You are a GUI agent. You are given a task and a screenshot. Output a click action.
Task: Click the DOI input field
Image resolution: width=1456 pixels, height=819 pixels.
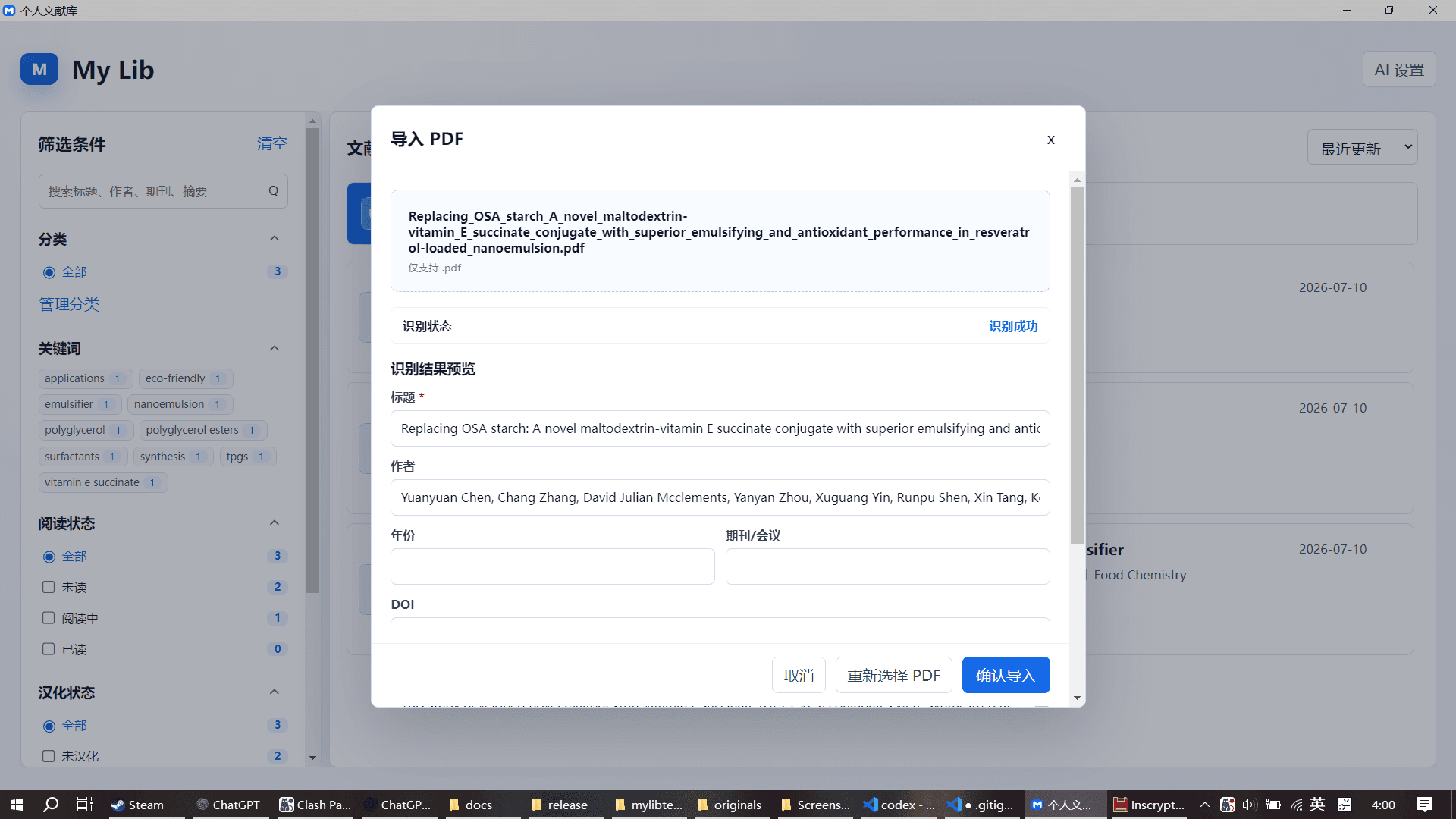[720, 630]
